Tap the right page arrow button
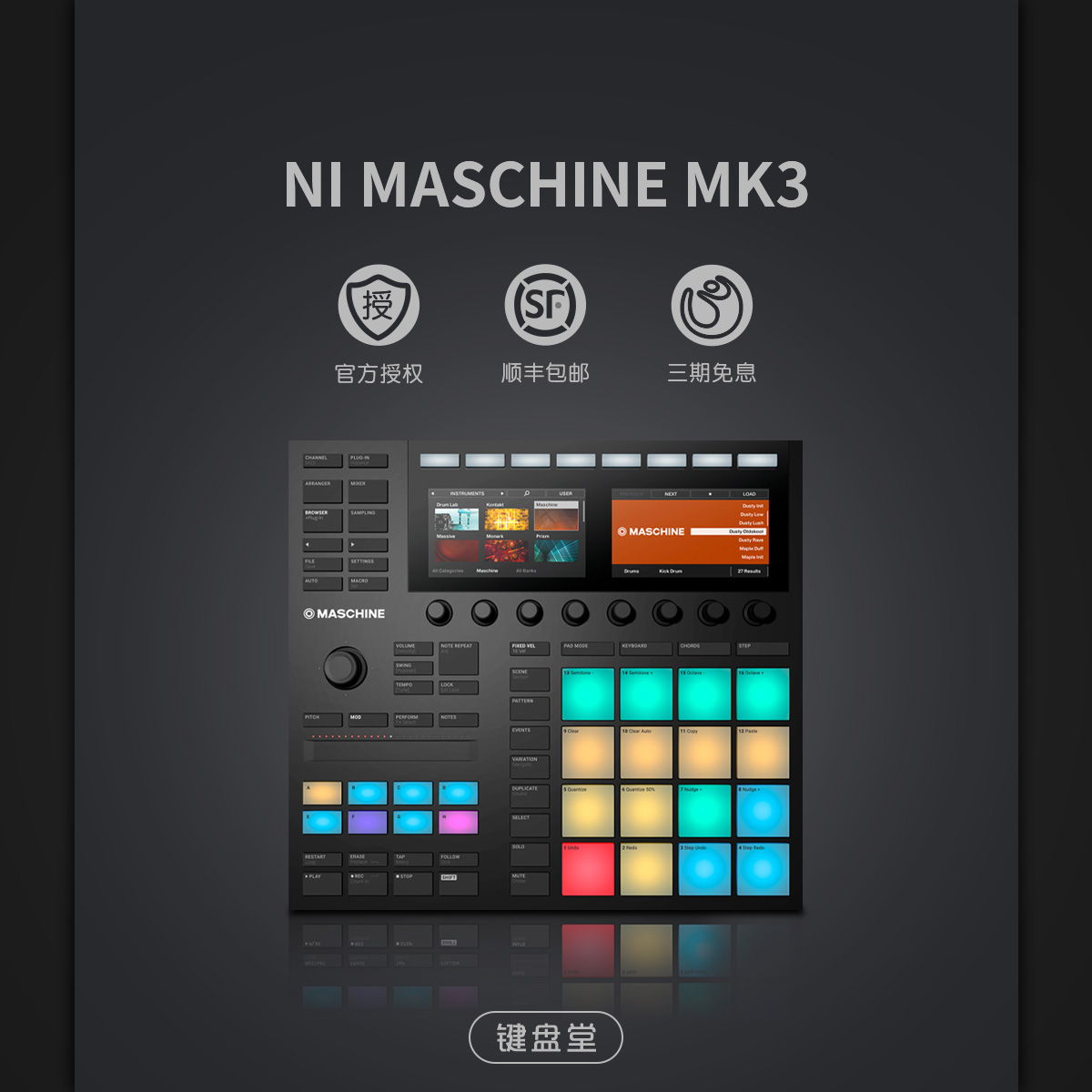The height and width of the screenshot is (1092, 1092). click(368, 545)
